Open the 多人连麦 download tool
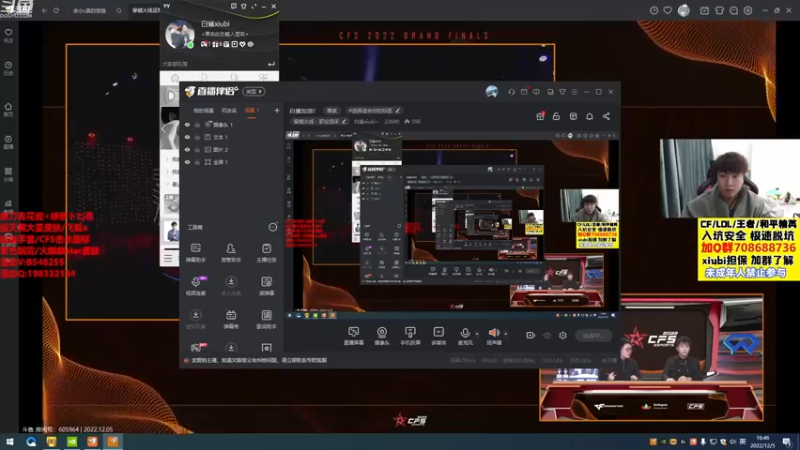 pos(231,286)
